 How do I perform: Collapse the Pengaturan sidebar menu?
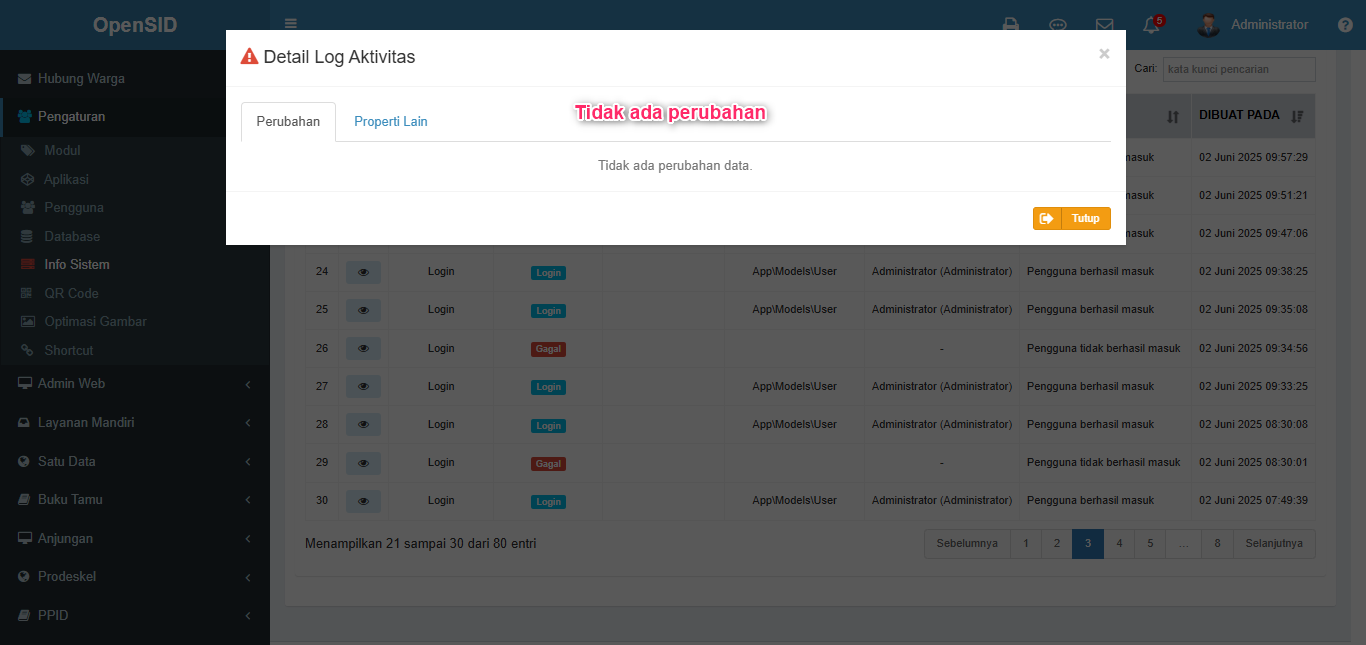click(135, 116)
